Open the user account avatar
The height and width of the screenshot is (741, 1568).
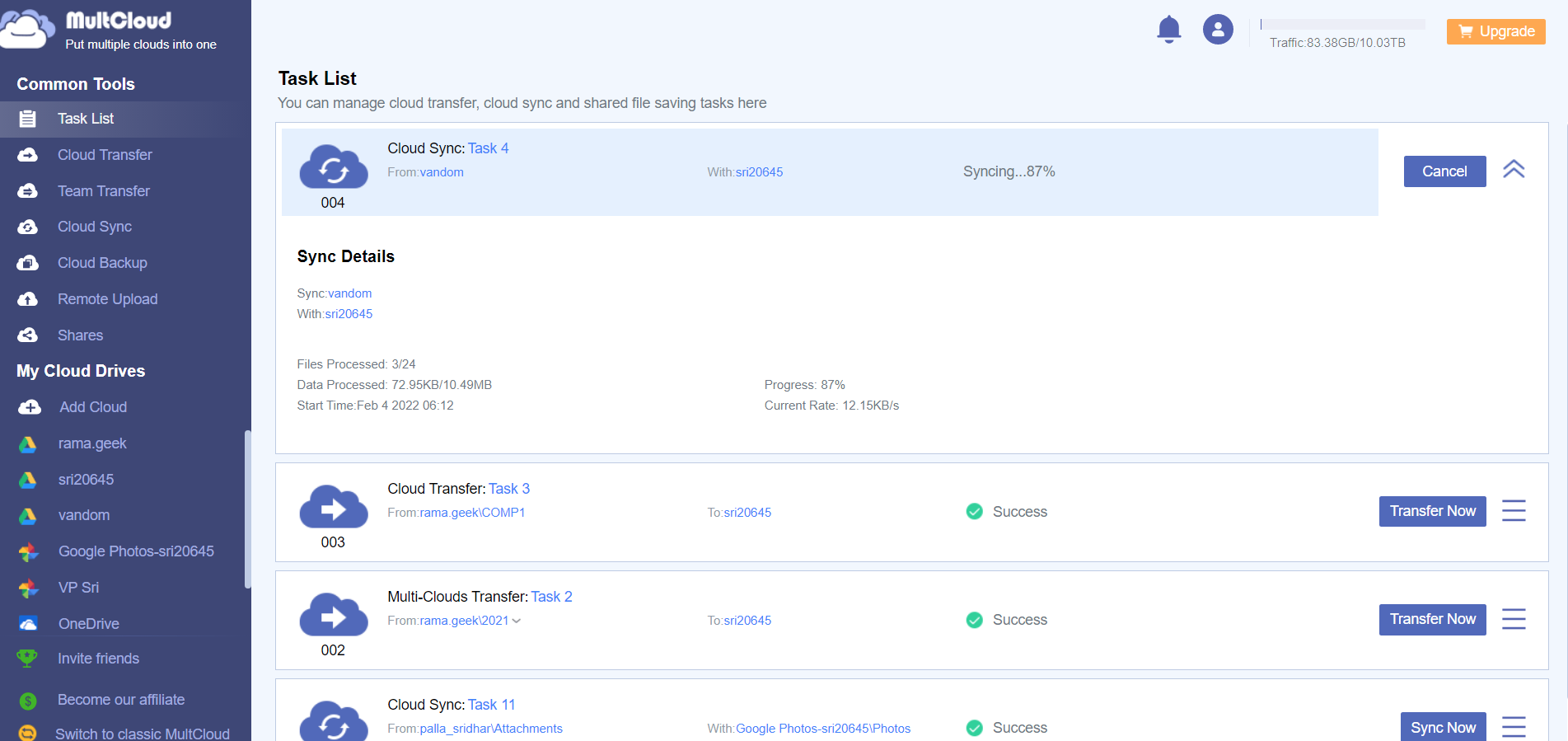[x=1218, y=30]
